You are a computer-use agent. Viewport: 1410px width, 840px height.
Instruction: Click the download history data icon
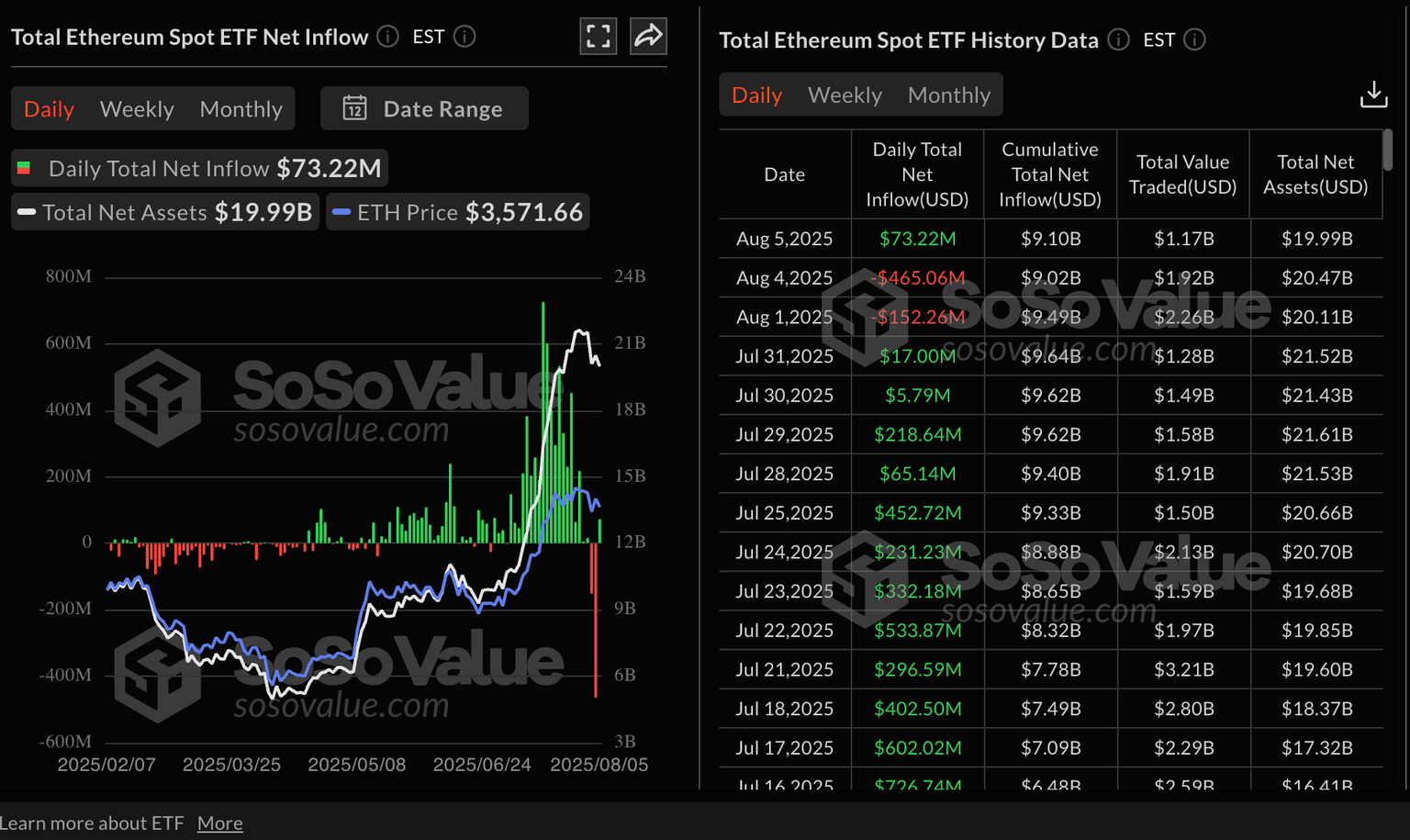coord(1373,95)
